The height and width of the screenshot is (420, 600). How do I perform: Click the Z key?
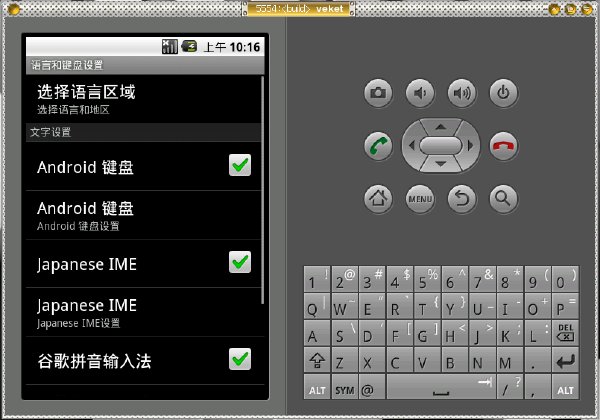click(x=344, y=360)
